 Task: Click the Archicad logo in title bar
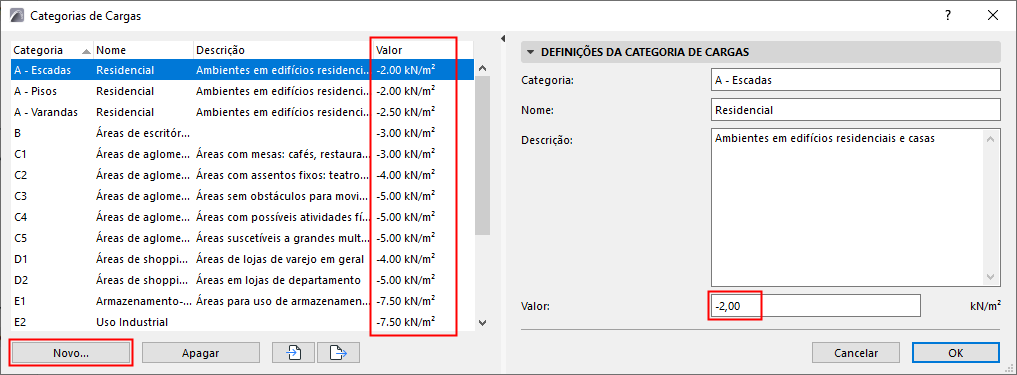pyautogui.click(x=16, y=16)
